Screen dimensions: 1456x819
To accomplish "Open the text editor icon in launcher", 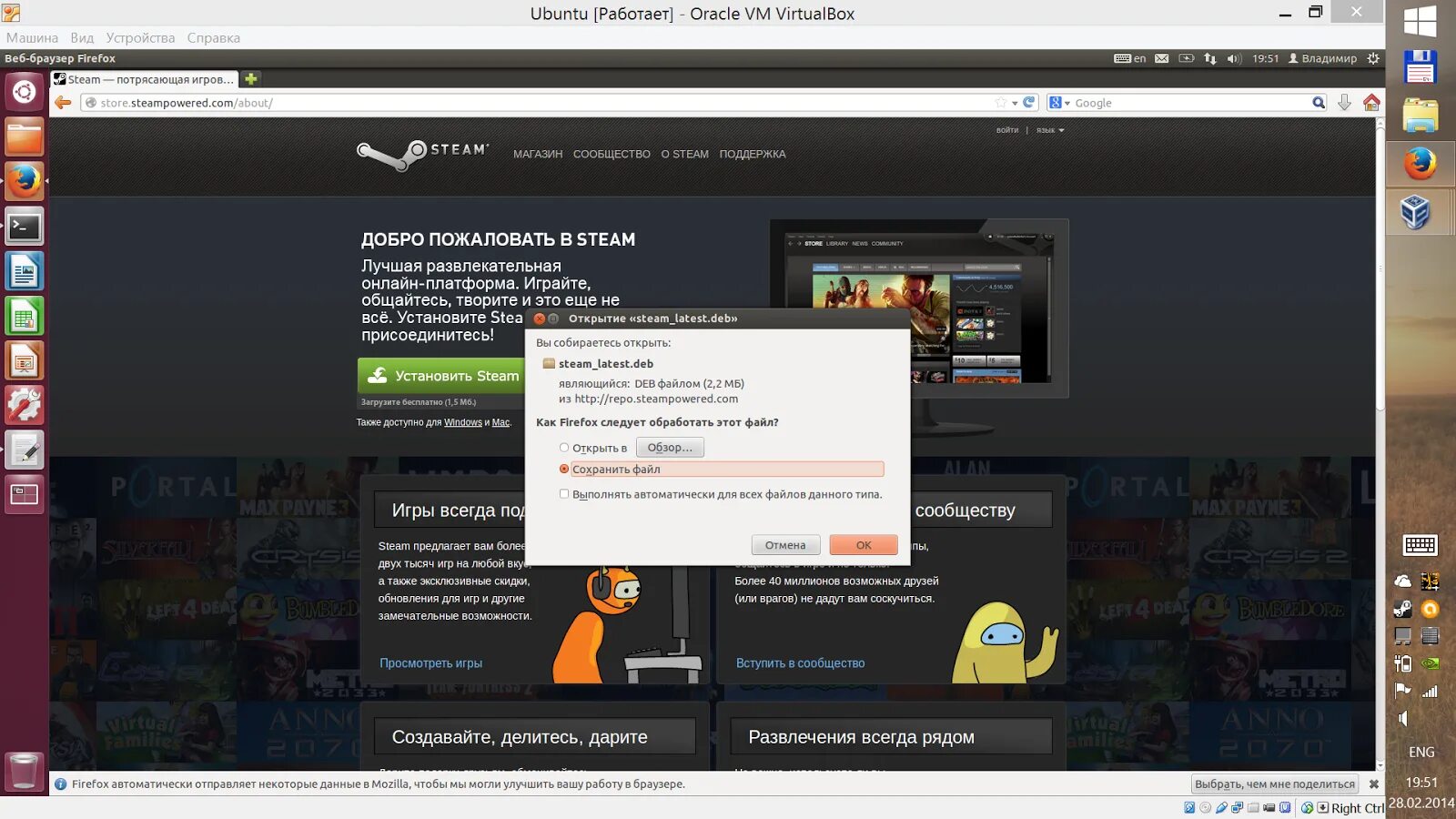I will (24, 449).
